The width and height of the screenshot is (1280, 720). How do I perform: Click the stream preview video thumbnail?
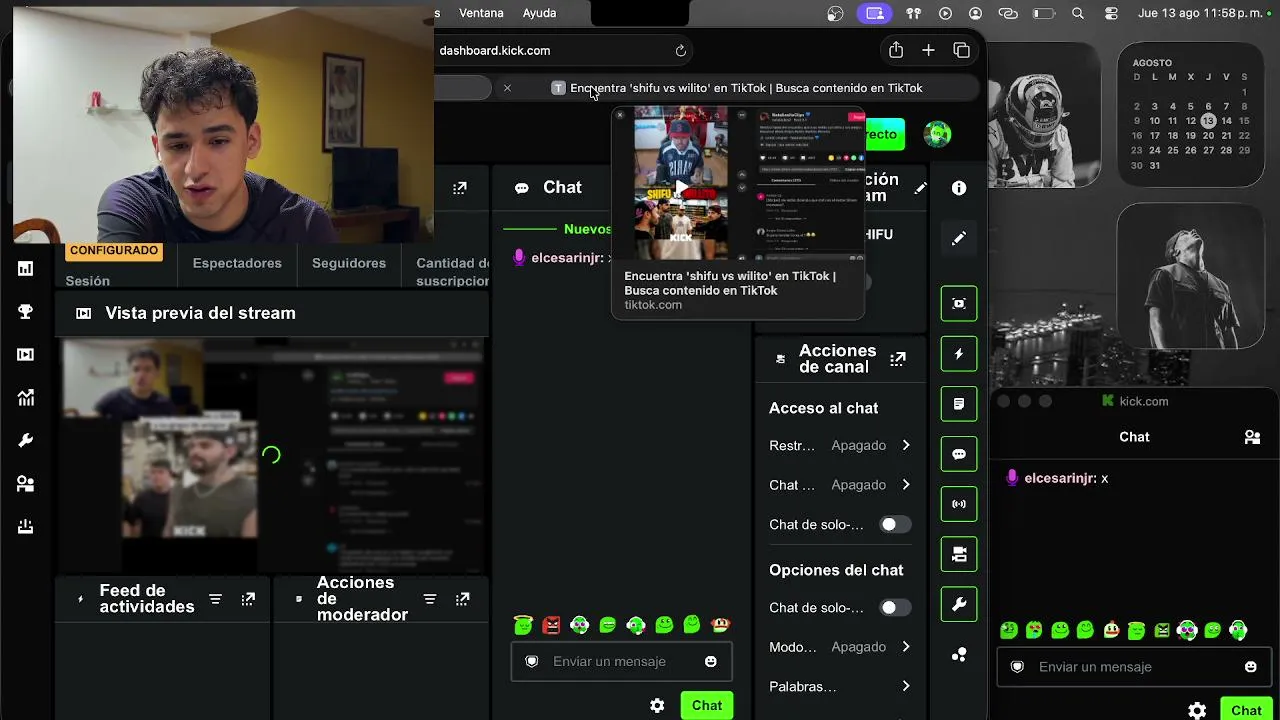pyautogui.click(x=272, y=455)
